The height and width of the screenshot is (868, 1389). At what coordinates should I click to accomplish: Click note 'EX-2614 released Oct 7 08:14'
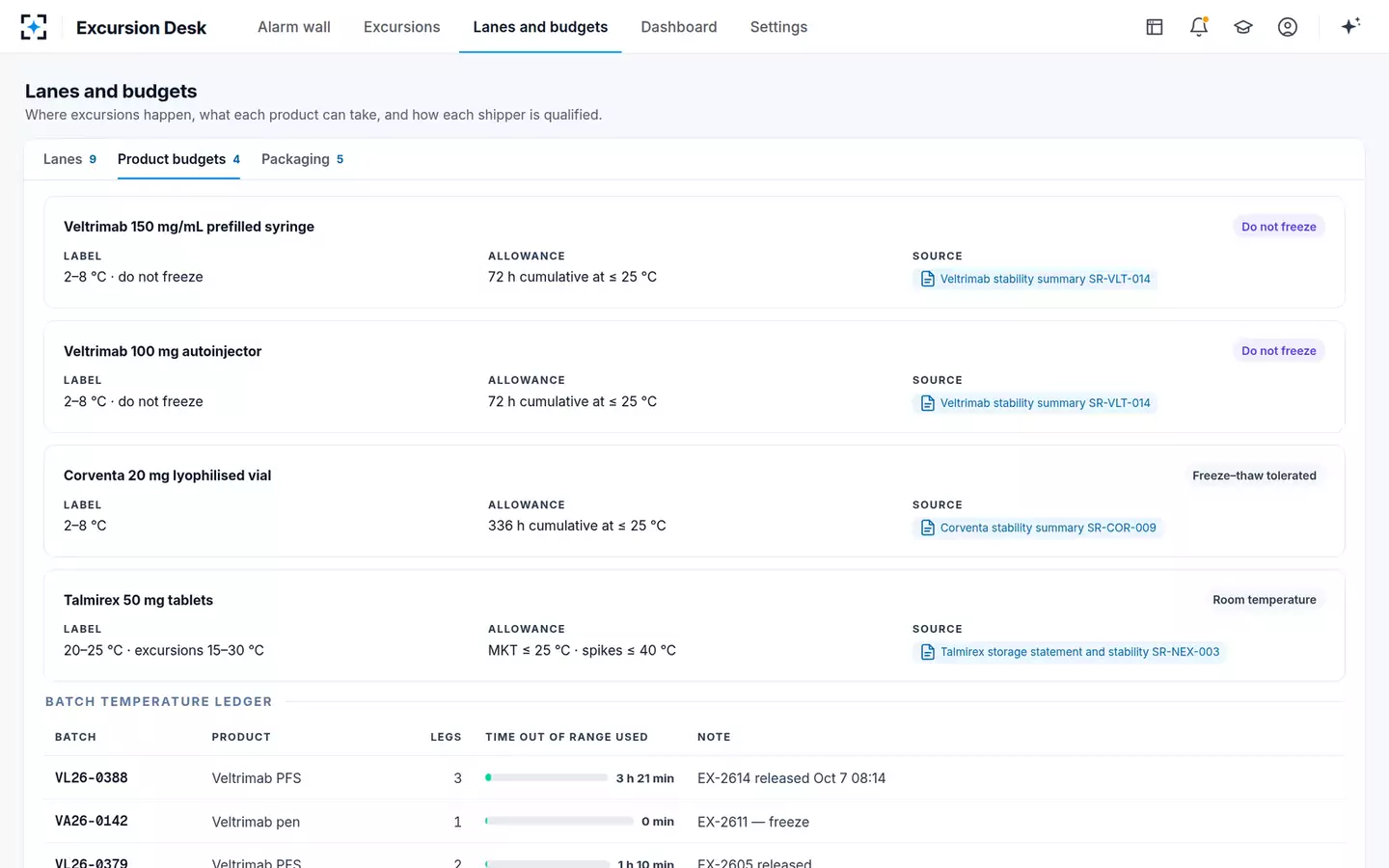tap(792, 778)
